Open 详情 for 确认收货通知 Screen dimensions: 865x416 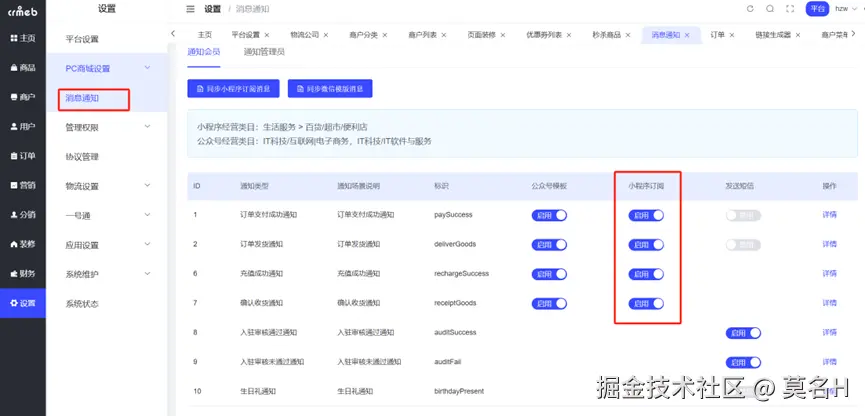click(829, 303)
